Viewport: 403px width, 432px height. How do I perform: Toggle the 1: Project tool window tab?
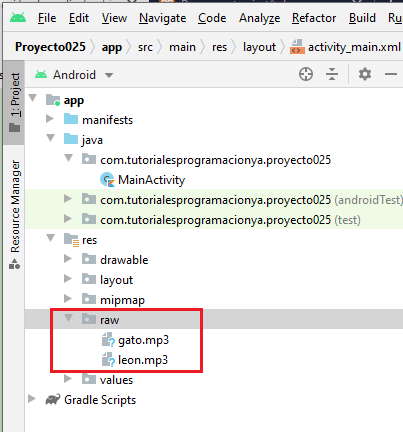15,102
